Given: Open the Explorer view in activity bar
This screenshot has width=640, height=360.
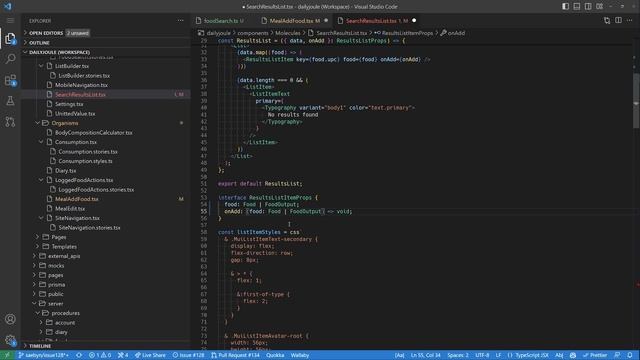Looking at the screenshot, I should [x=10, y=38].
